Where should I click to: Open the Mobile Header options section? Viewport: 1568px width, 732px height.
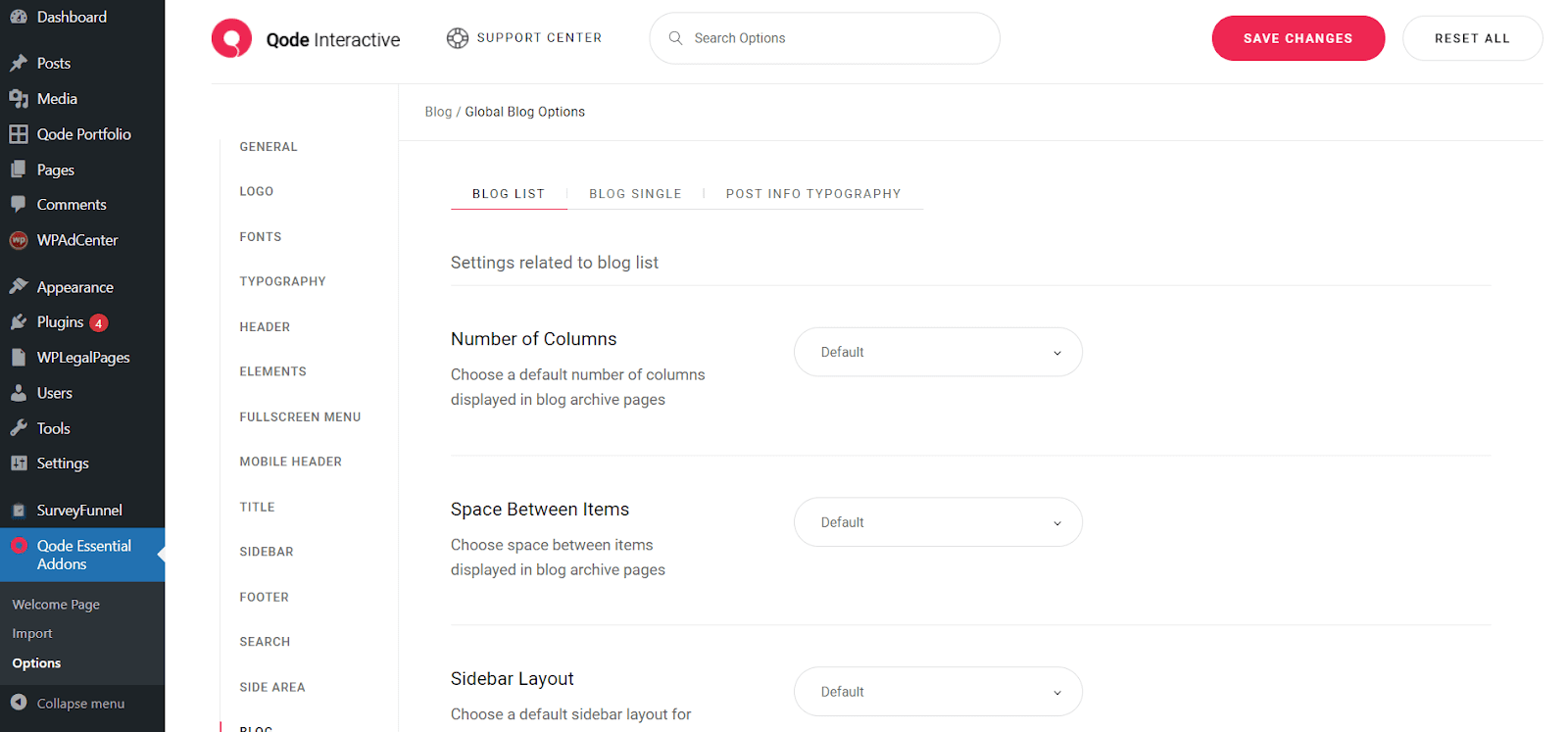(291, 462)
